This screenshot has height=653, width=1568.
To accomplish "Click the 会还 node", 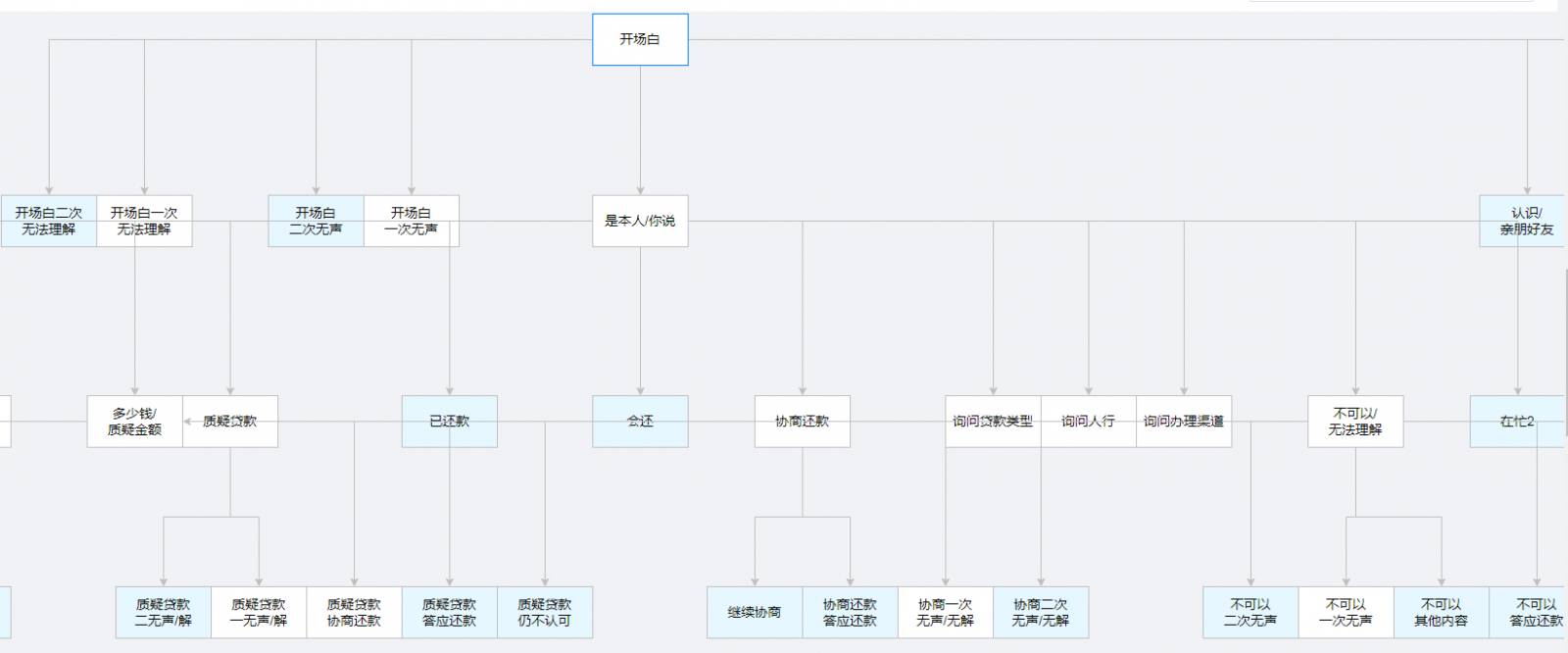I will 640,422.
